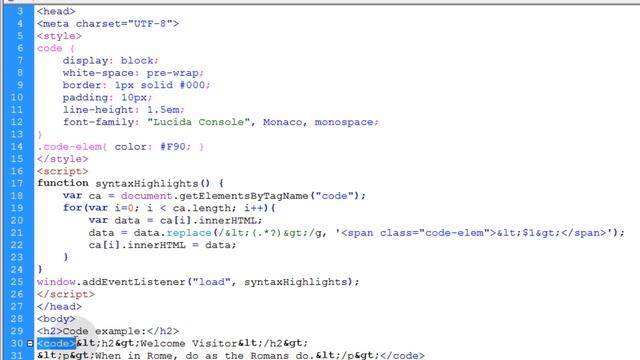Click the word 'replace' on line 21

pyautogui.click(x=189, y=233)
